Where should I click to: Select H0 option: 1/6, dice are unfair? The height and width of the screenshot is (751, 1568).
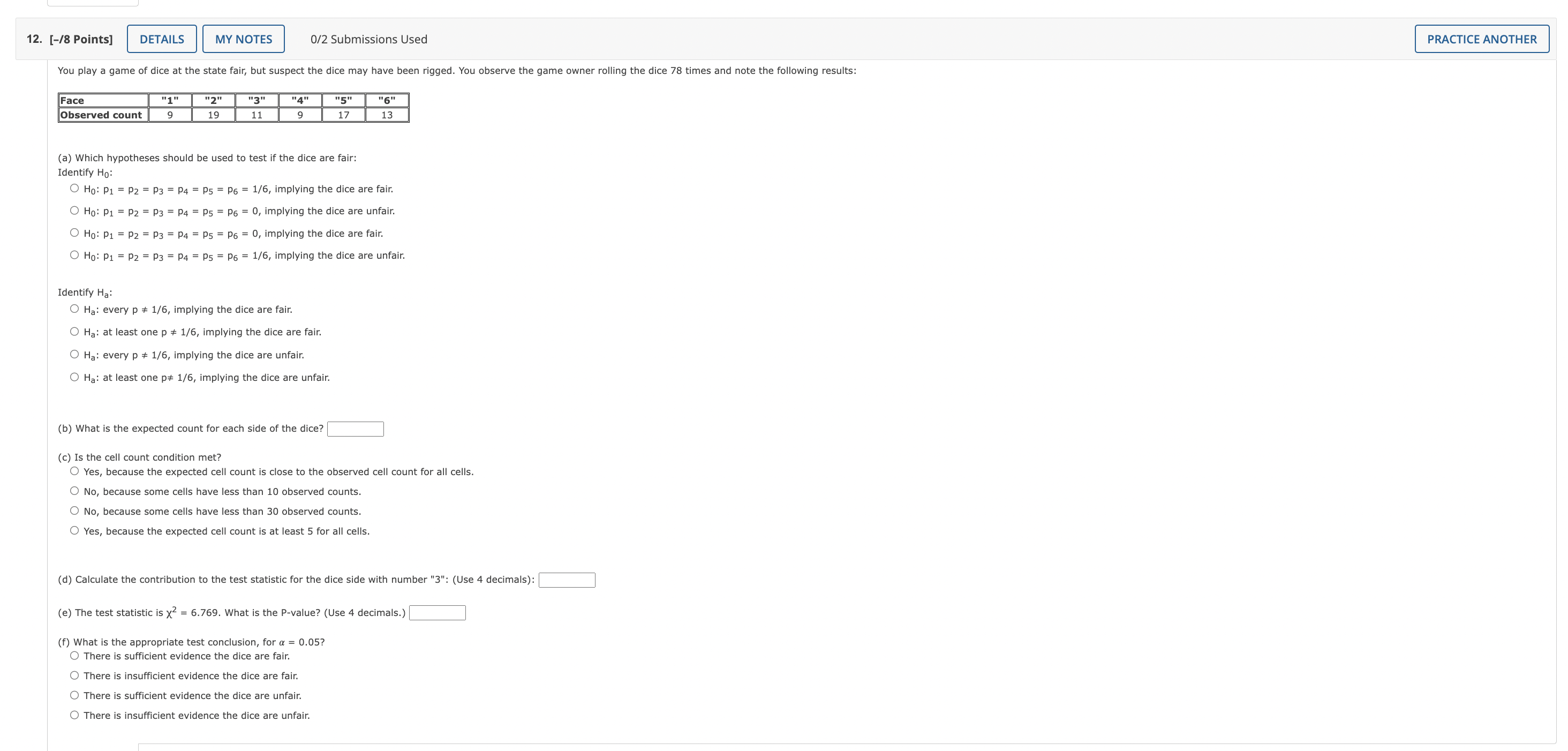(74, 255)
